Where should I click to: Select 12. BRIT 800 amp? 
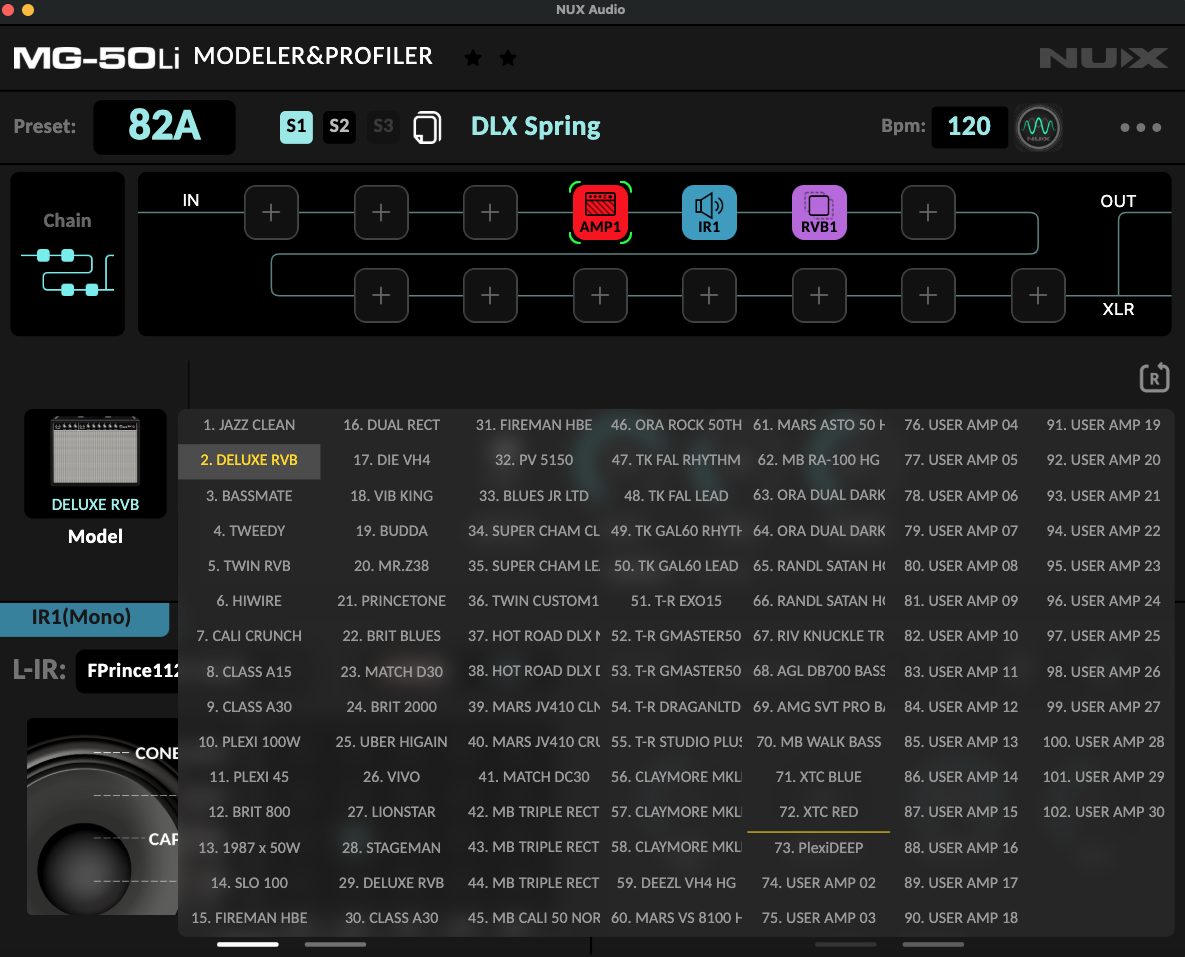pyautogui.click(x=249, y=812)
